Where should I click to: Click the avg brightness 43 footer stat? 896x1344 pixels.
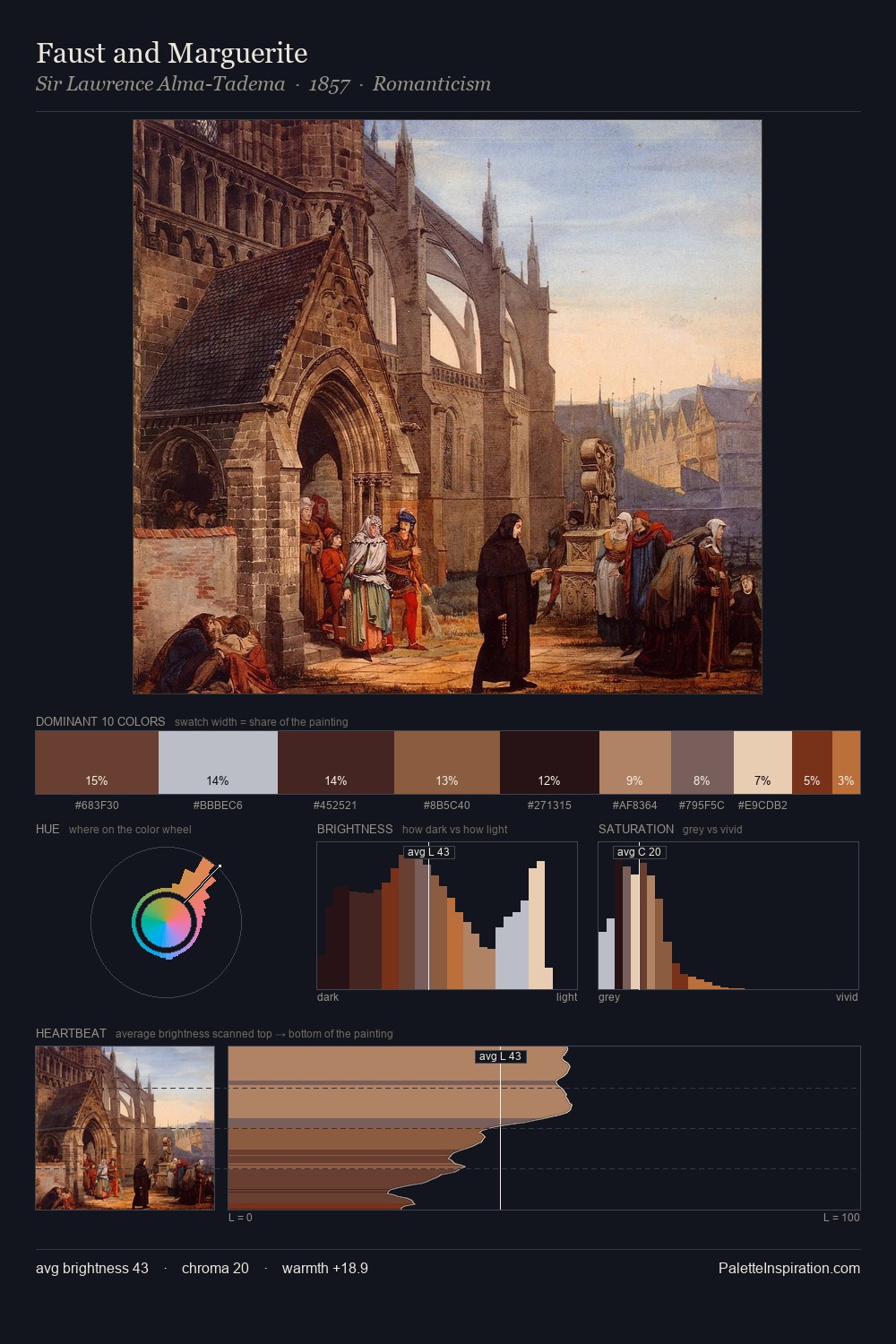[x=92, y=1269]
